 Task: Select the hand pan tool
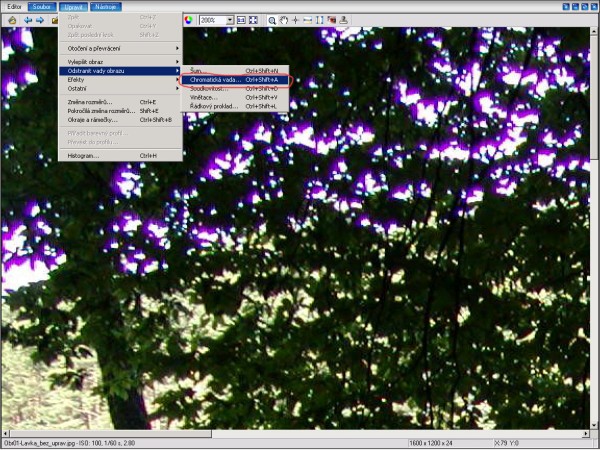[285, 20]
